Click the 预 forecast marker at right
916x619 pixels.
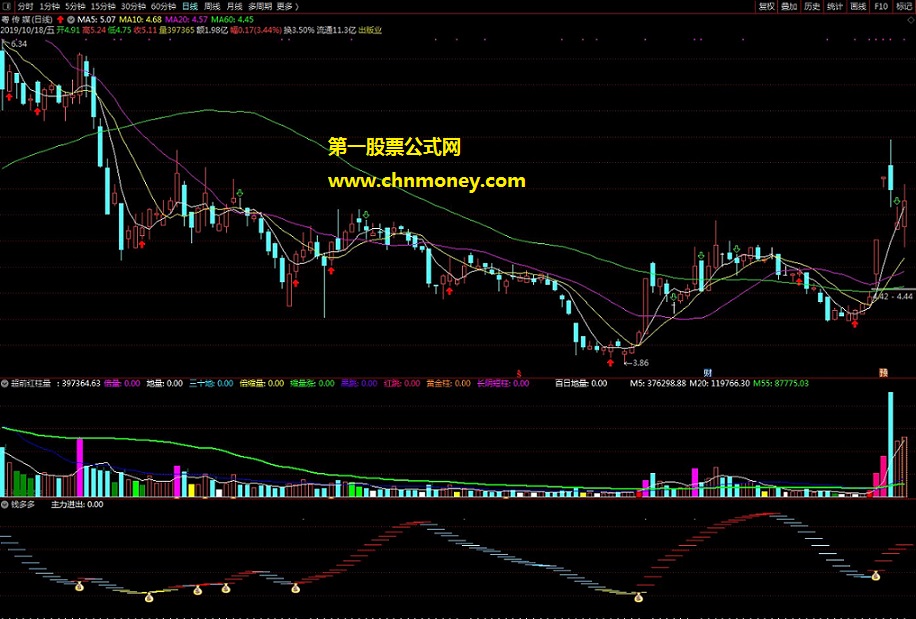[884, 373]
